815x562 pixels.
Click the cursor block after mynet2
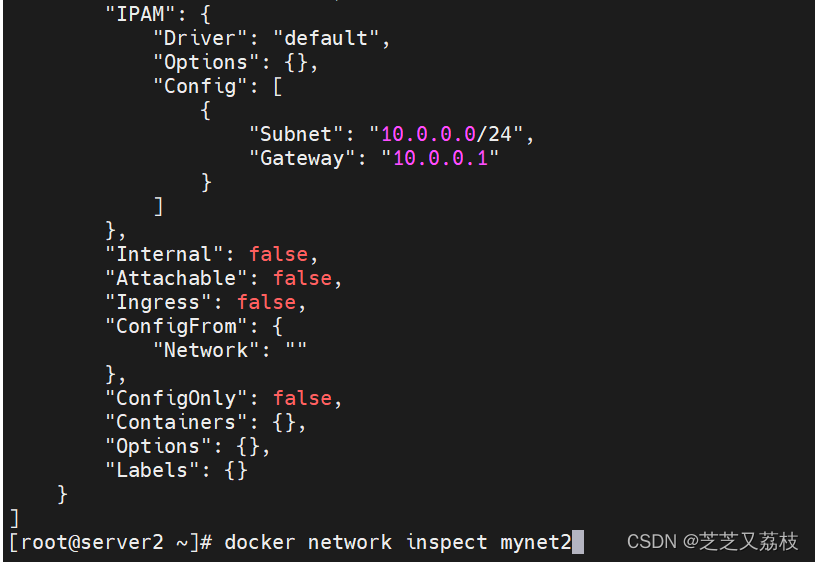pos(578,542)
